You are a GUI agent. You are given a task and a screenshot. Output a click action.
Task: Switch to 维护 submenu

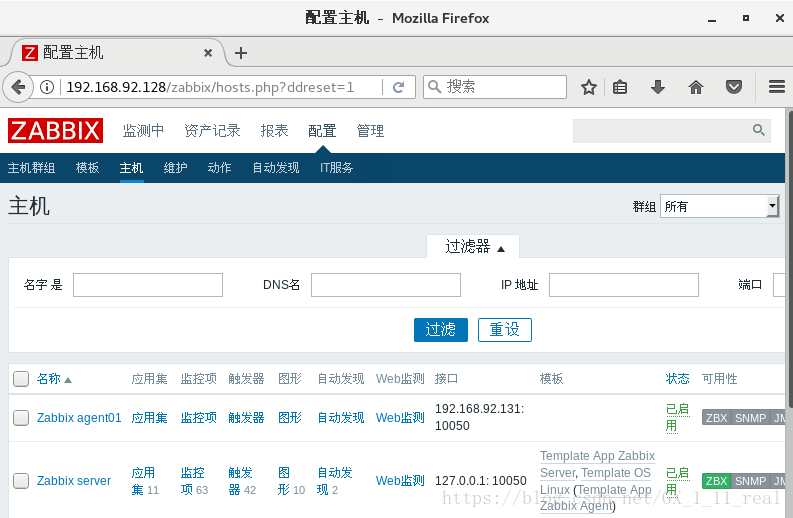[175, 167]
